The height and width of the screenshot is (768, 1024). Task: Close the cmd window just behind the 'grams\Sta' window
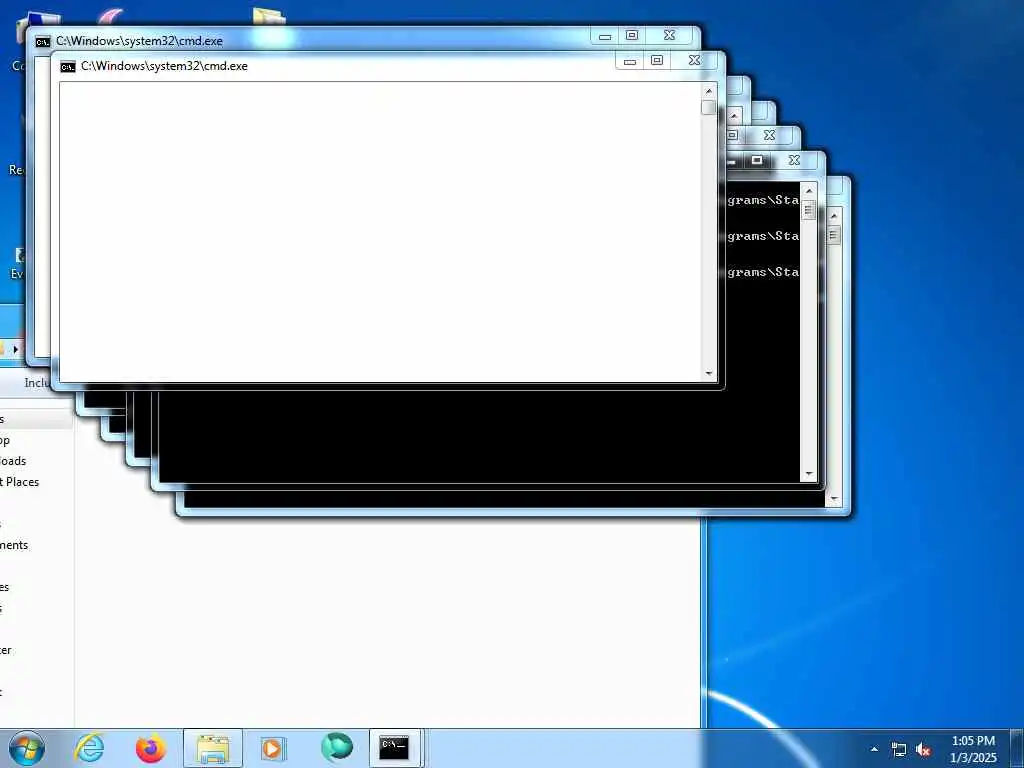(x=769, y=135)
